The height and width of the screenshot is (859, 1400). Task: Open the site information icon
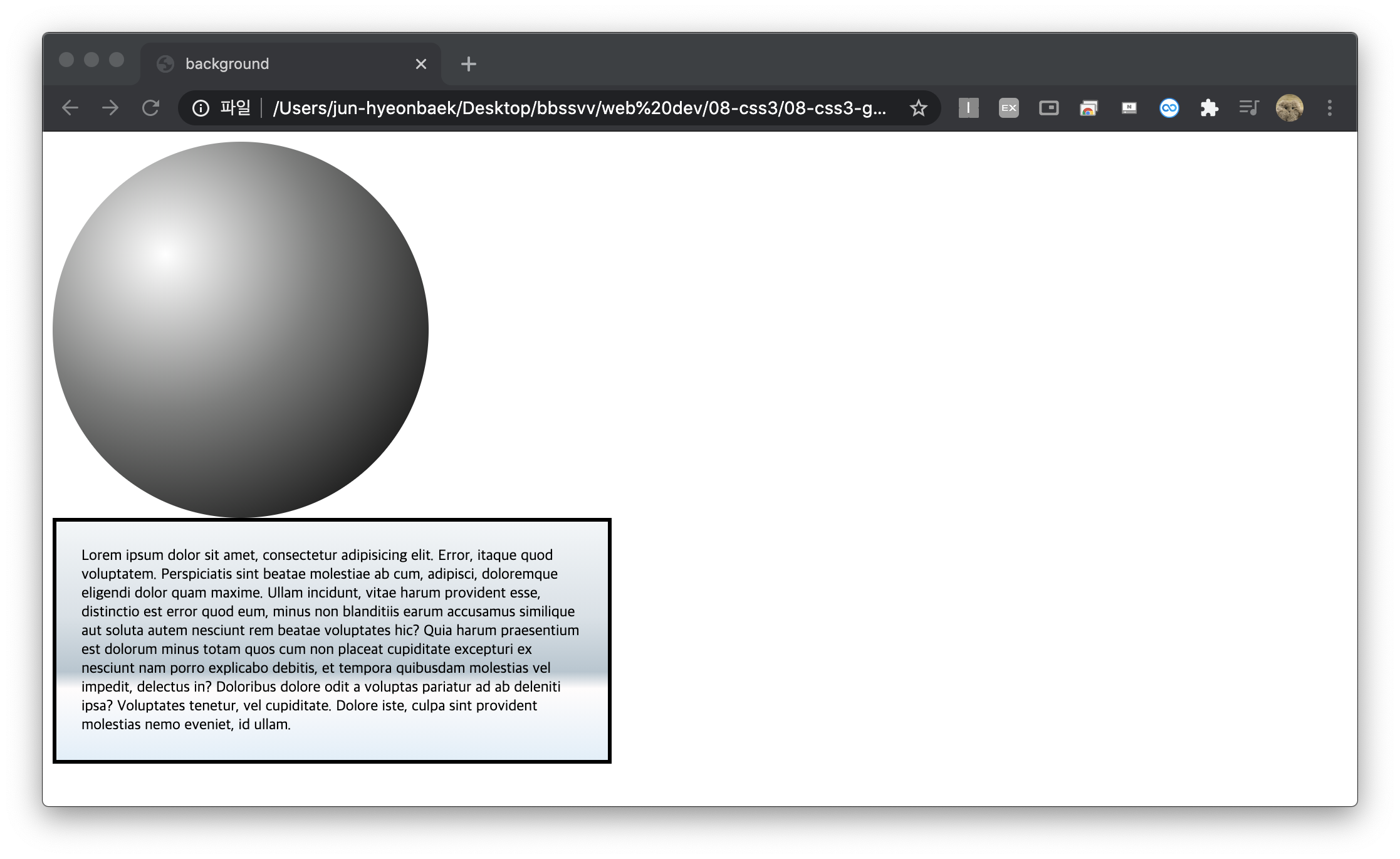(201, 108)
